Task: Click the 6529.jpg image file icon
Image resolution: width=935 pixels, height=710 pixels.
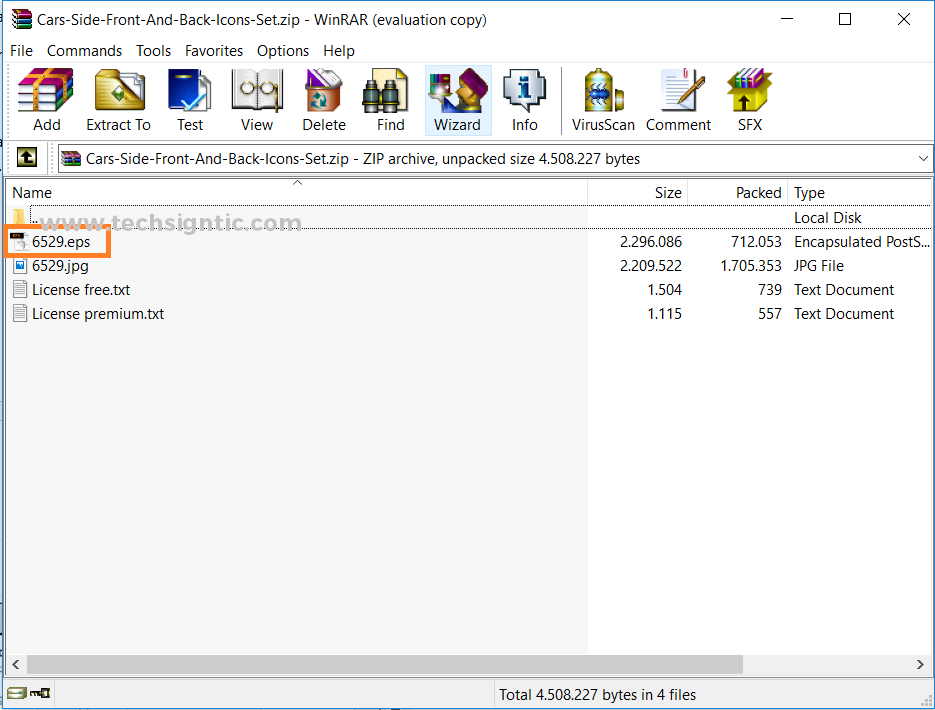Action: (20, 266)
